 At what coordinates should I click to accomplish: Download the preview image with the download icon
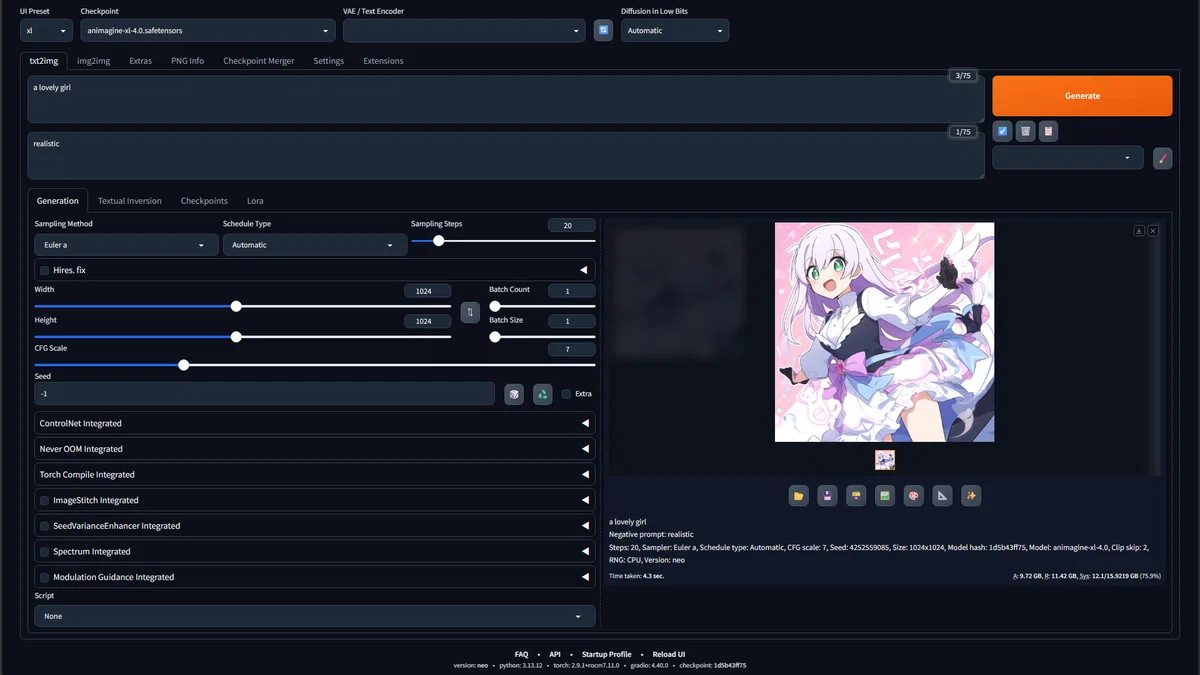tap(1139, 230)
